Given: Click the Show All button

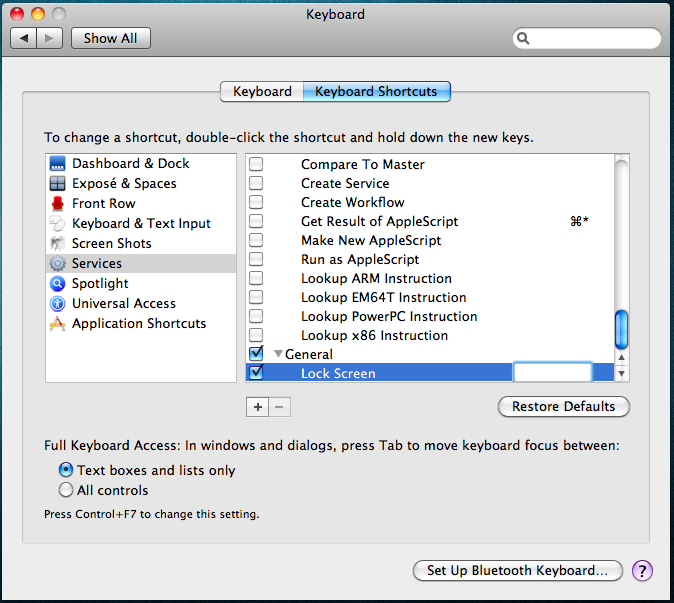Looking at the screenshot, I should 111,38.
